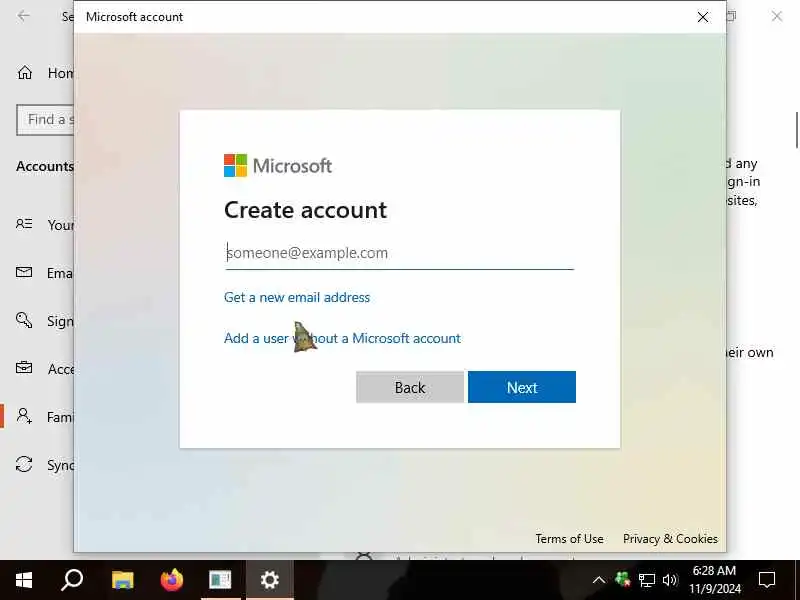Open the volume speaker tray icon
Viewport: 800px width, 600px height.
(669, 580)
